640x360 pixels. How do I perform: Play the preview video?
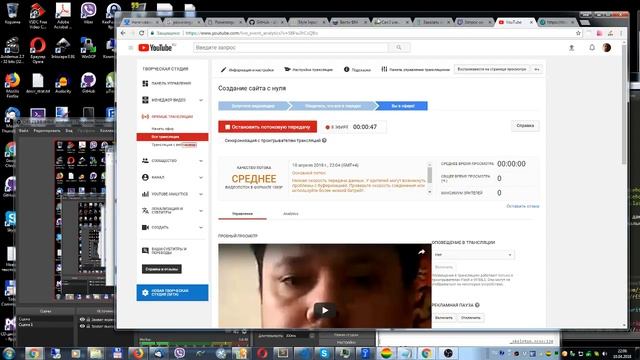point(324,310)
